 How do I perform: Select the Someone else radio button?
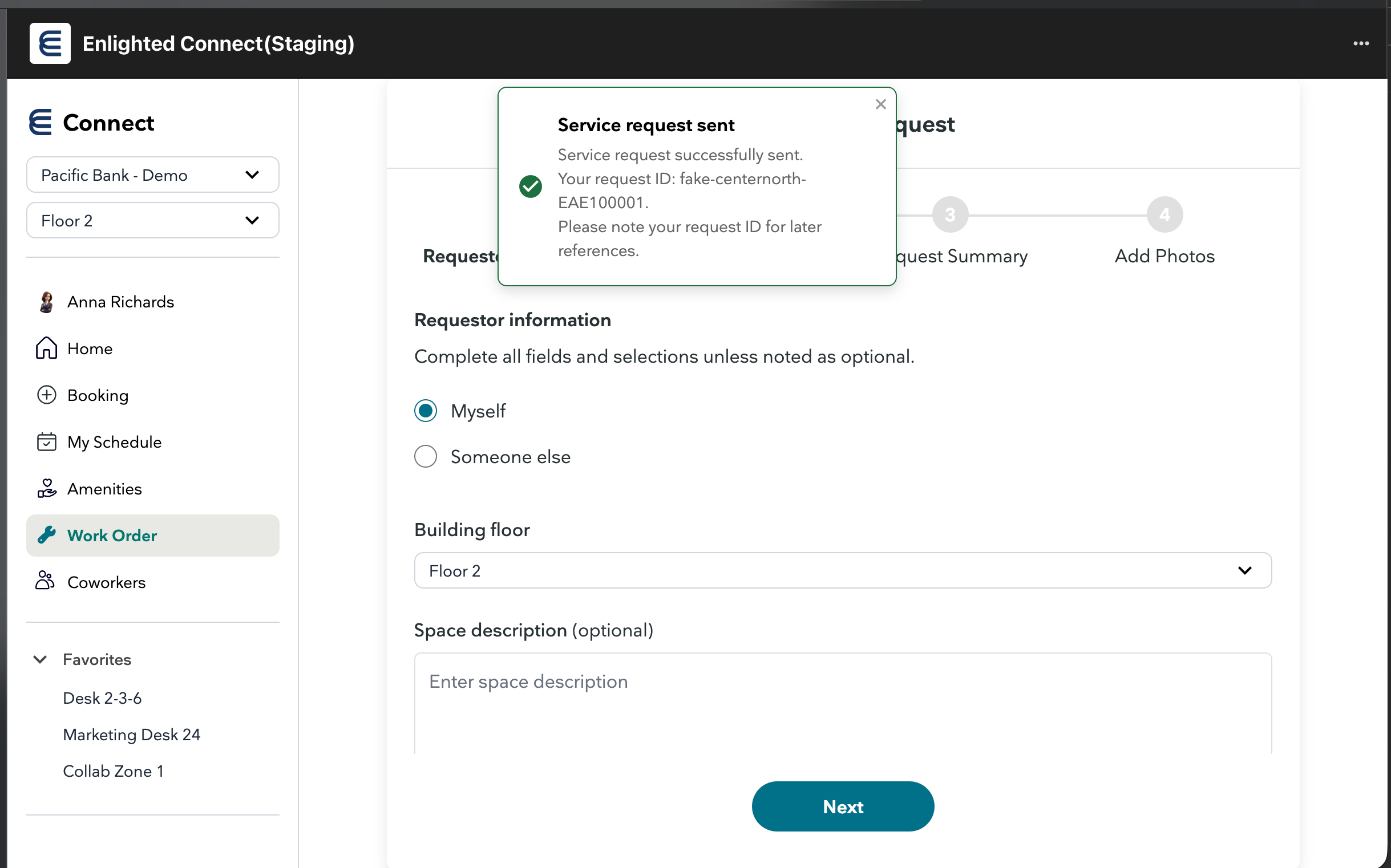point(426,456)
